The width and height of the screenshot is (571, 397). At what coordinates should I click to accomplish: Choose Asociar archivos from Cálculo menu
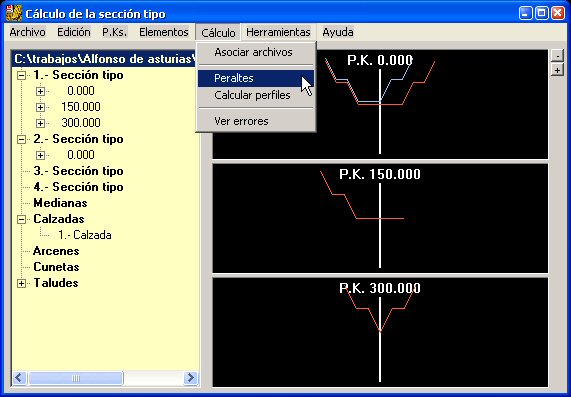click(x=256, y=52)
